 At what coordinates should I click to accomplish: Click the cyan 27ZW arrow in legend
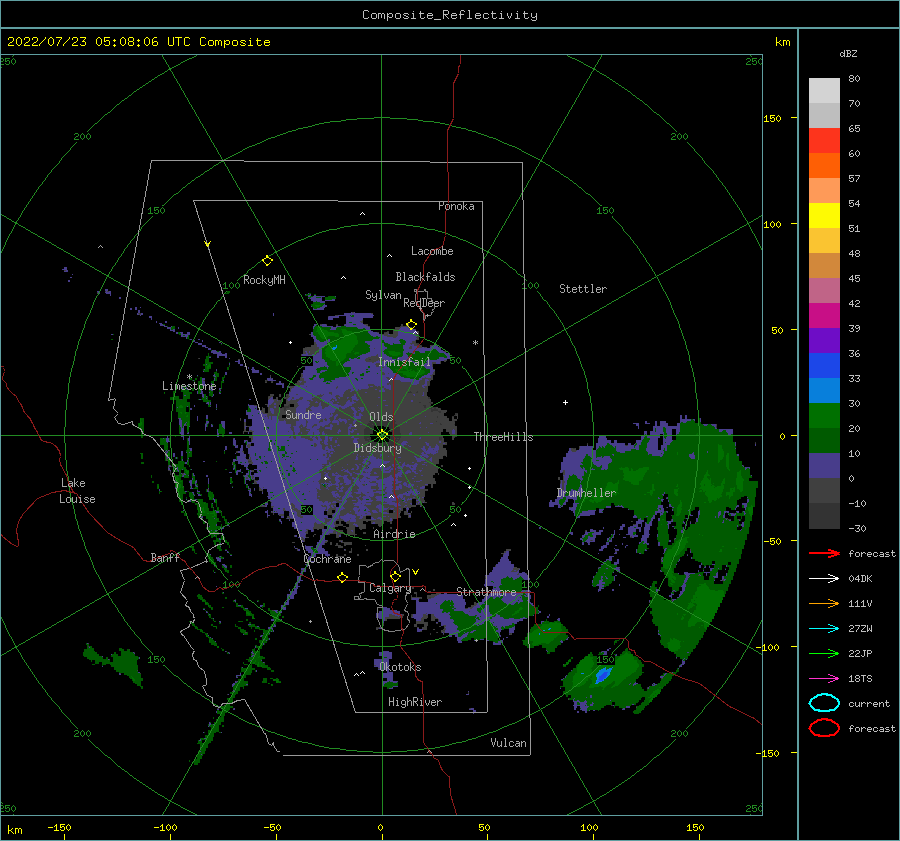[x=824, y=628]
